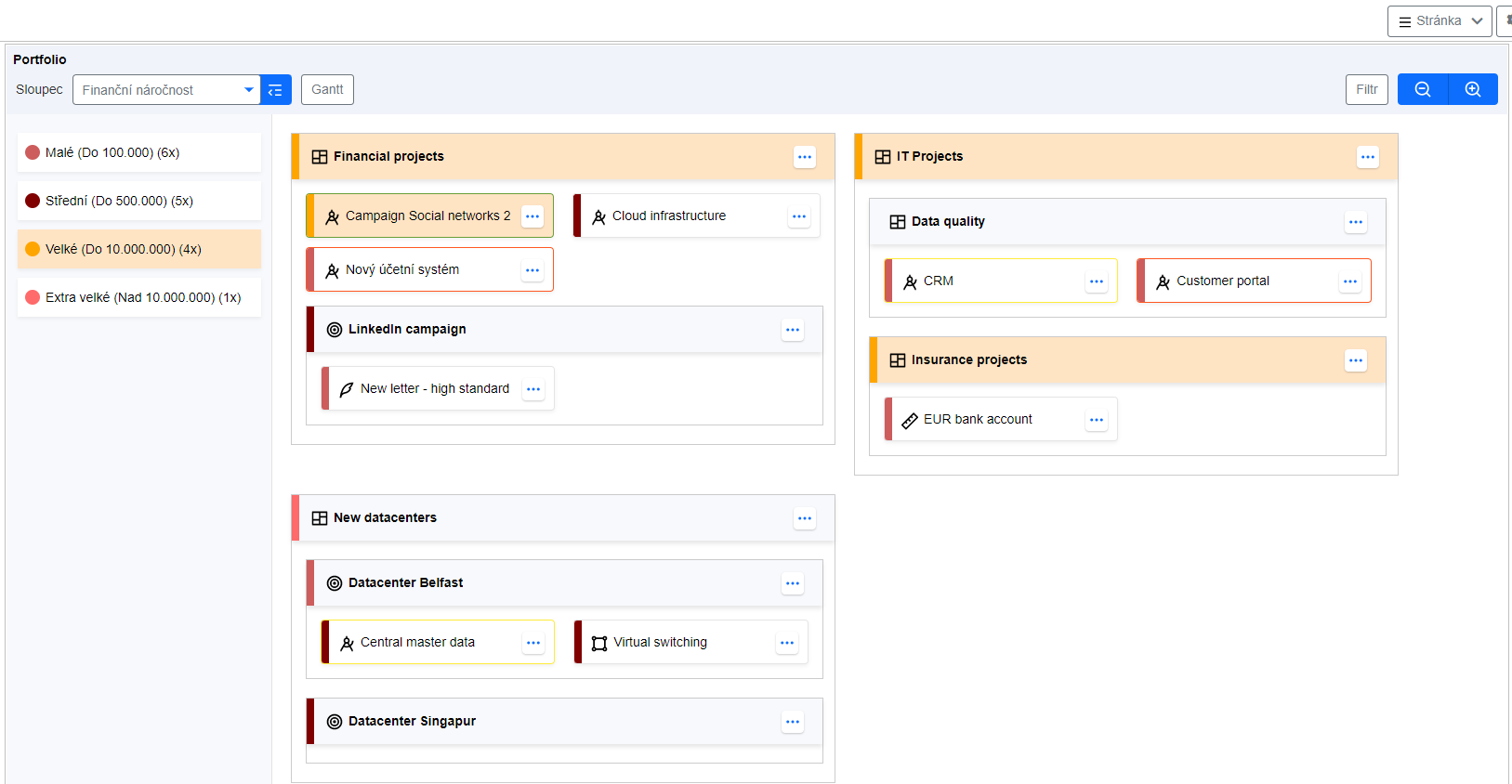Zoom out the portfolio view
Viewport: 1512px width, 784px height.
pyautogui.click(x=1423, y=89)
